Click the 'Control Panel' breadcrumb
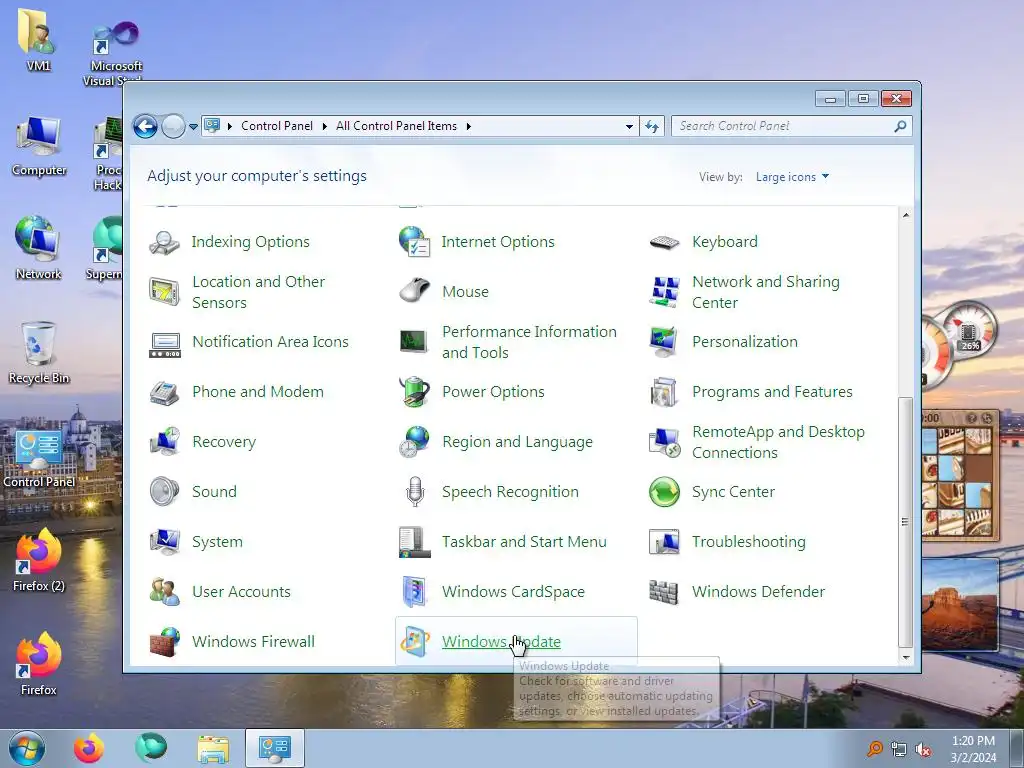This screenshot has height=768, width=1024. (277, 126)
